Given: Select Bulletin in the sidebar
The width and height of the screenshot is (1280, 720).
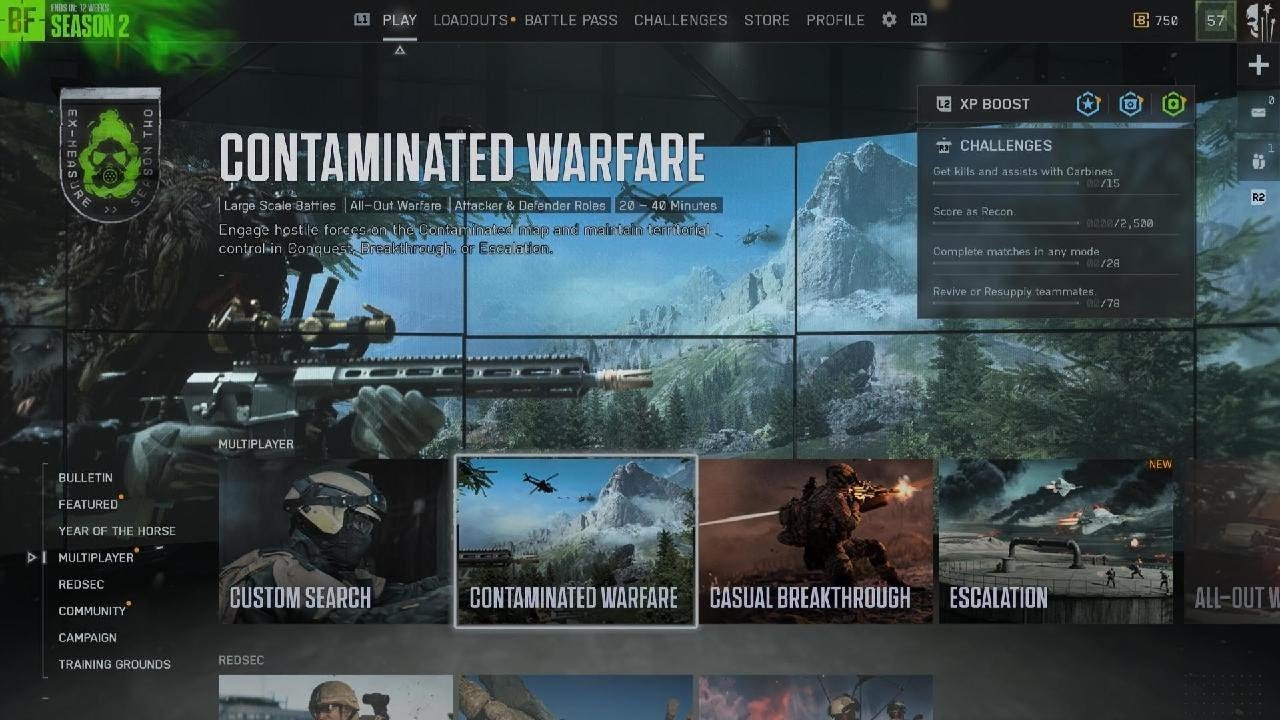Looking at the screenshot, I should click(x=85, y=478).
